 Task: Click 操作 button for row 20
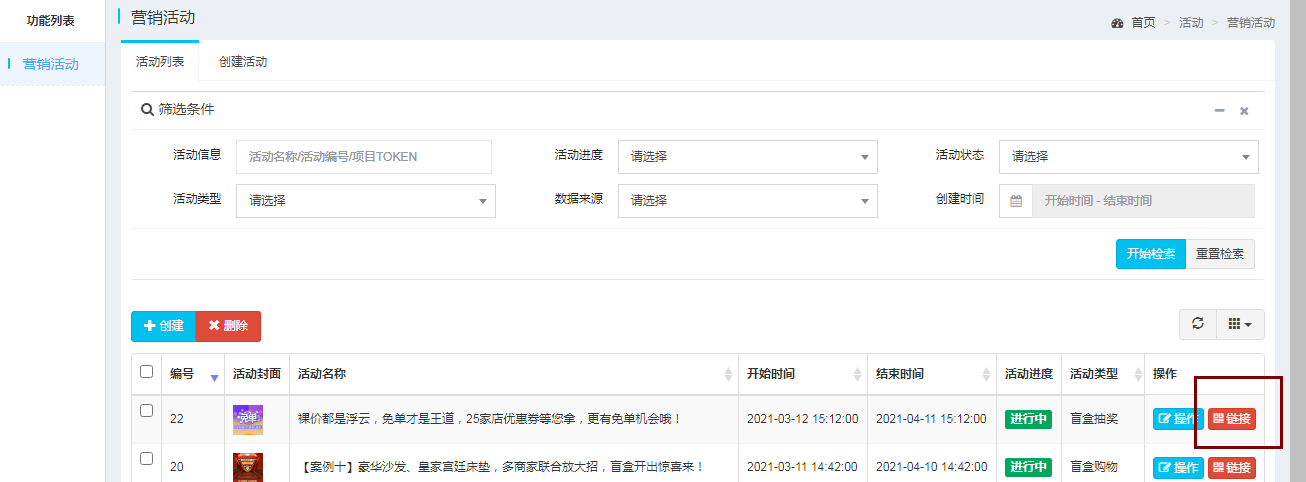coord(1178,467)
